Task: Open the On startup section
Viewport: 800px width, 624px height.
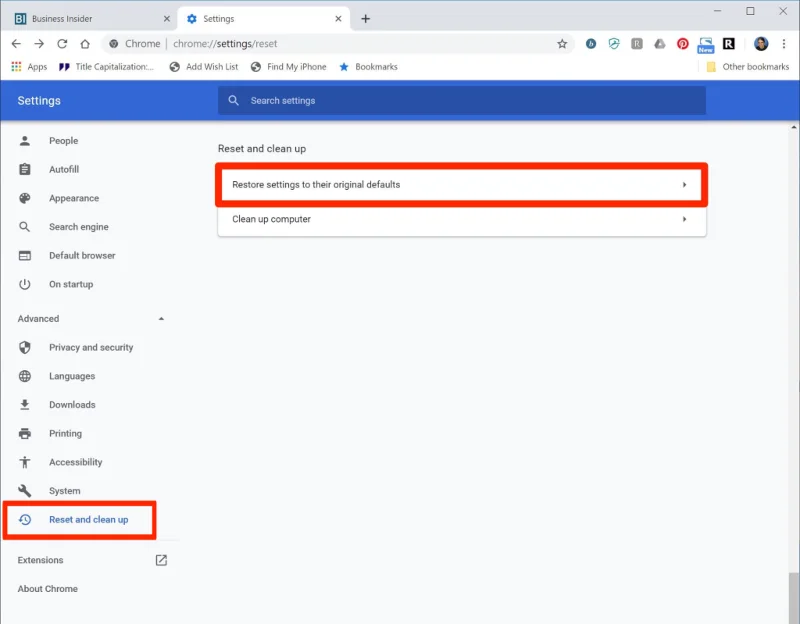Action: 71,284
